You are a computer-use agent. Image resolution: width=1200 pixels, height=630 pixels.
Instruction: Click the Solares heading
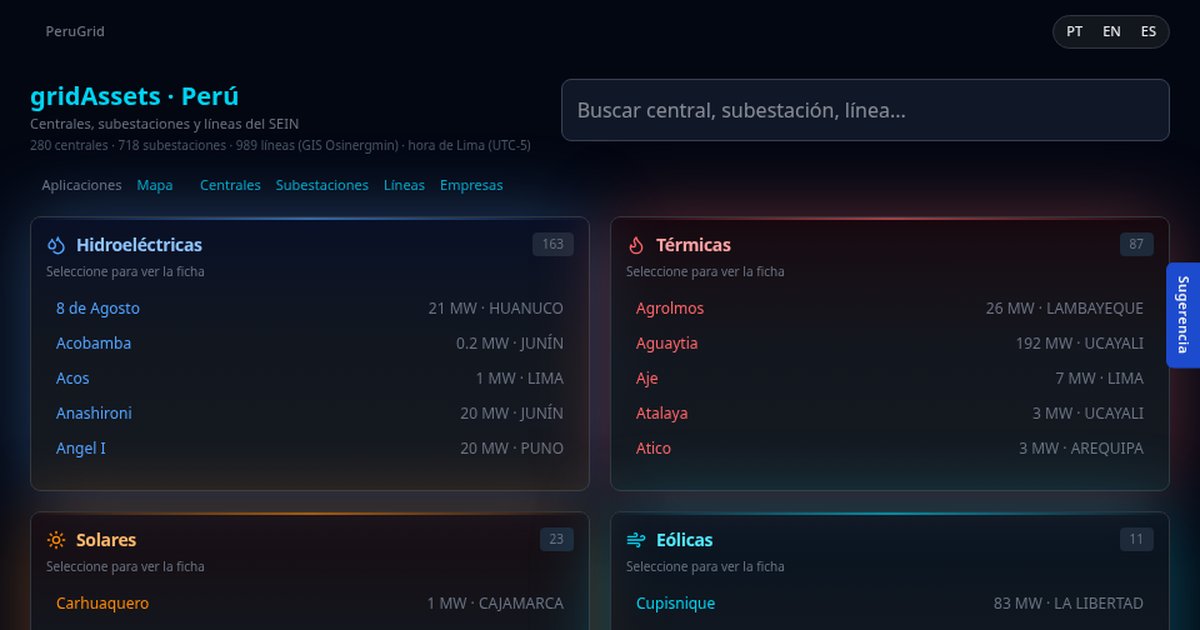(x=106, y=540)
